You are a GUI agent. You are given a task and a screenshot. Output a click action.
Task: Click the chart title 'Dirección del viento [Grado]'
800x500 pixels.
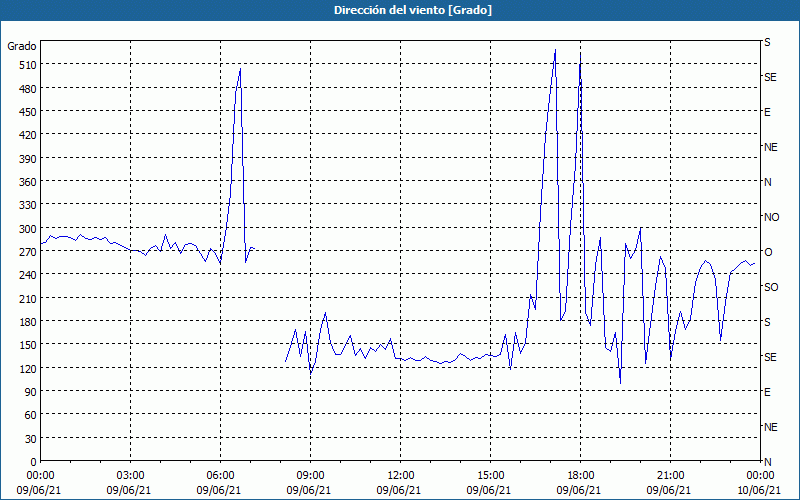413,10
